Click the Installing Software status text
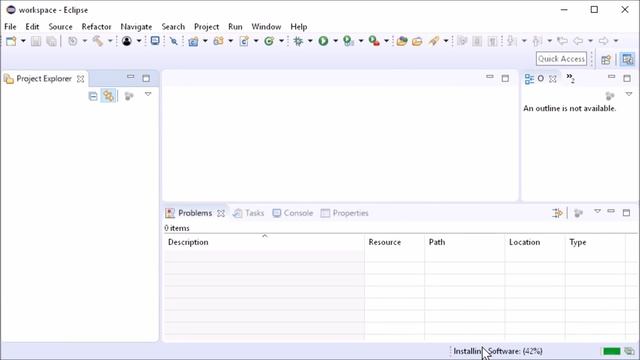Viewport: 640px width, 360px height. (498, 351)
